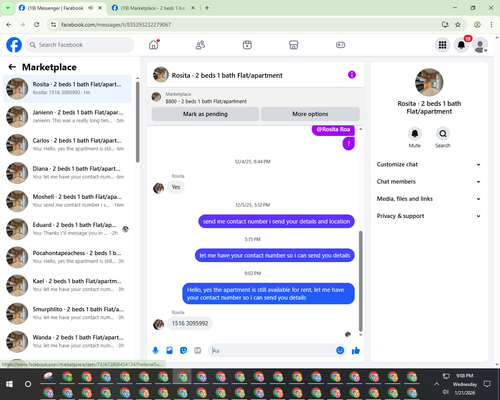Image resolution: width=500 pixels, height=400 pixels.
Task: Open Windows notification center
Action: (487, 384)
